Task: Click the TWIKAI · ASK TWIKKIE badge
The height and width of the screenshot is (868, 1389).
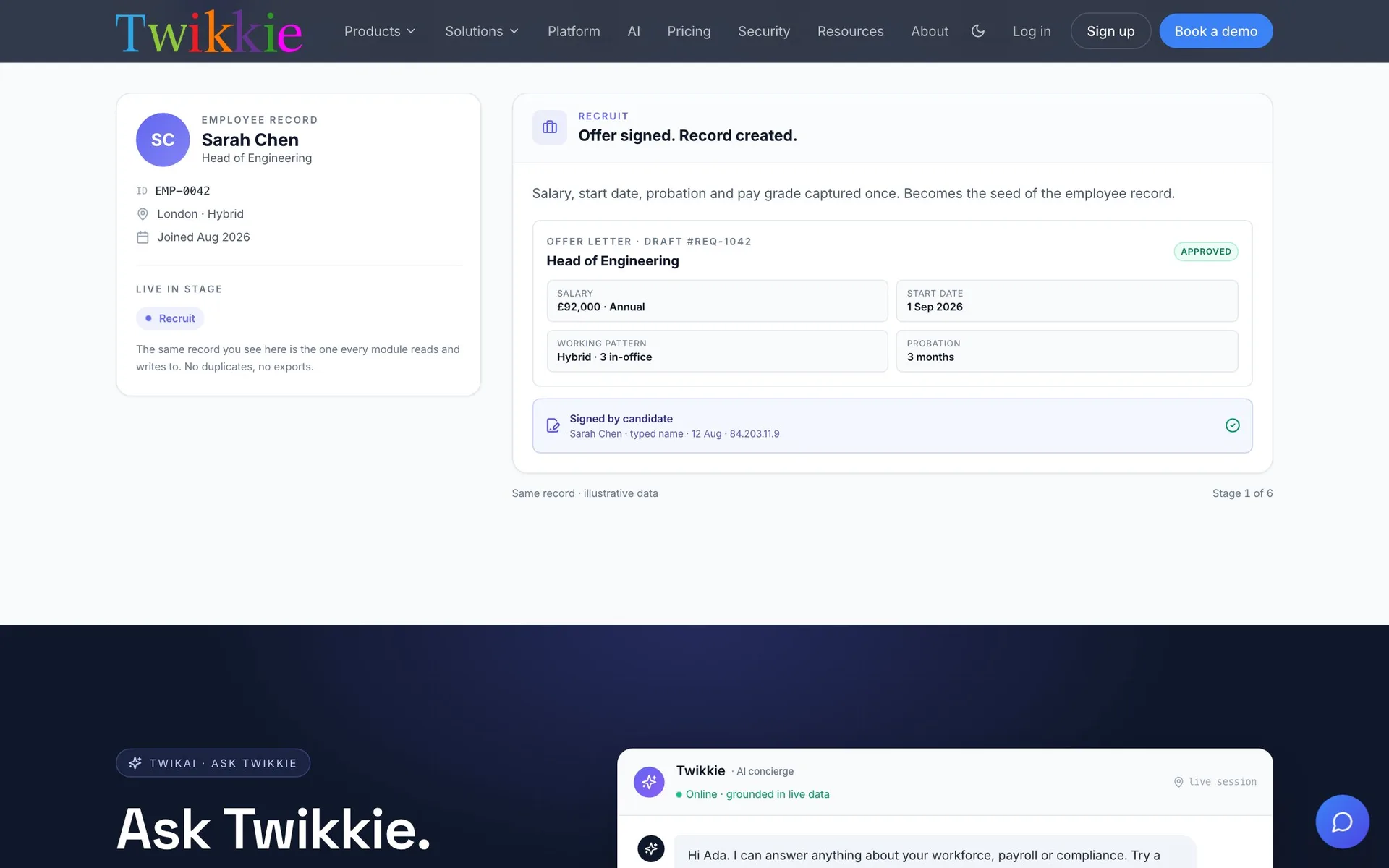Action: 213,763
